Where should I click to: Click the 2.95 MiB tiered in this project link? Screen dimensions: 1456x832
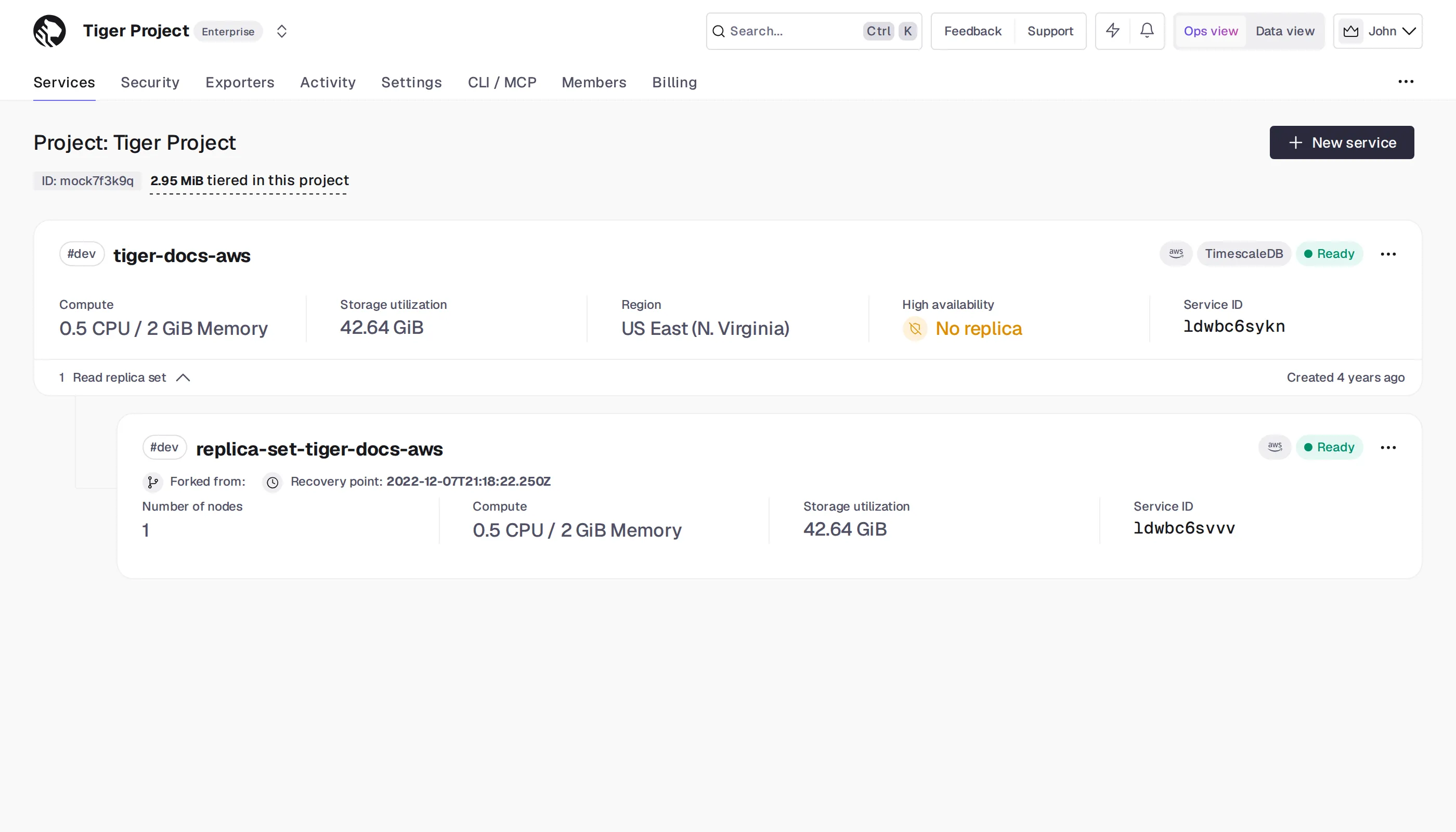(249, 180)
